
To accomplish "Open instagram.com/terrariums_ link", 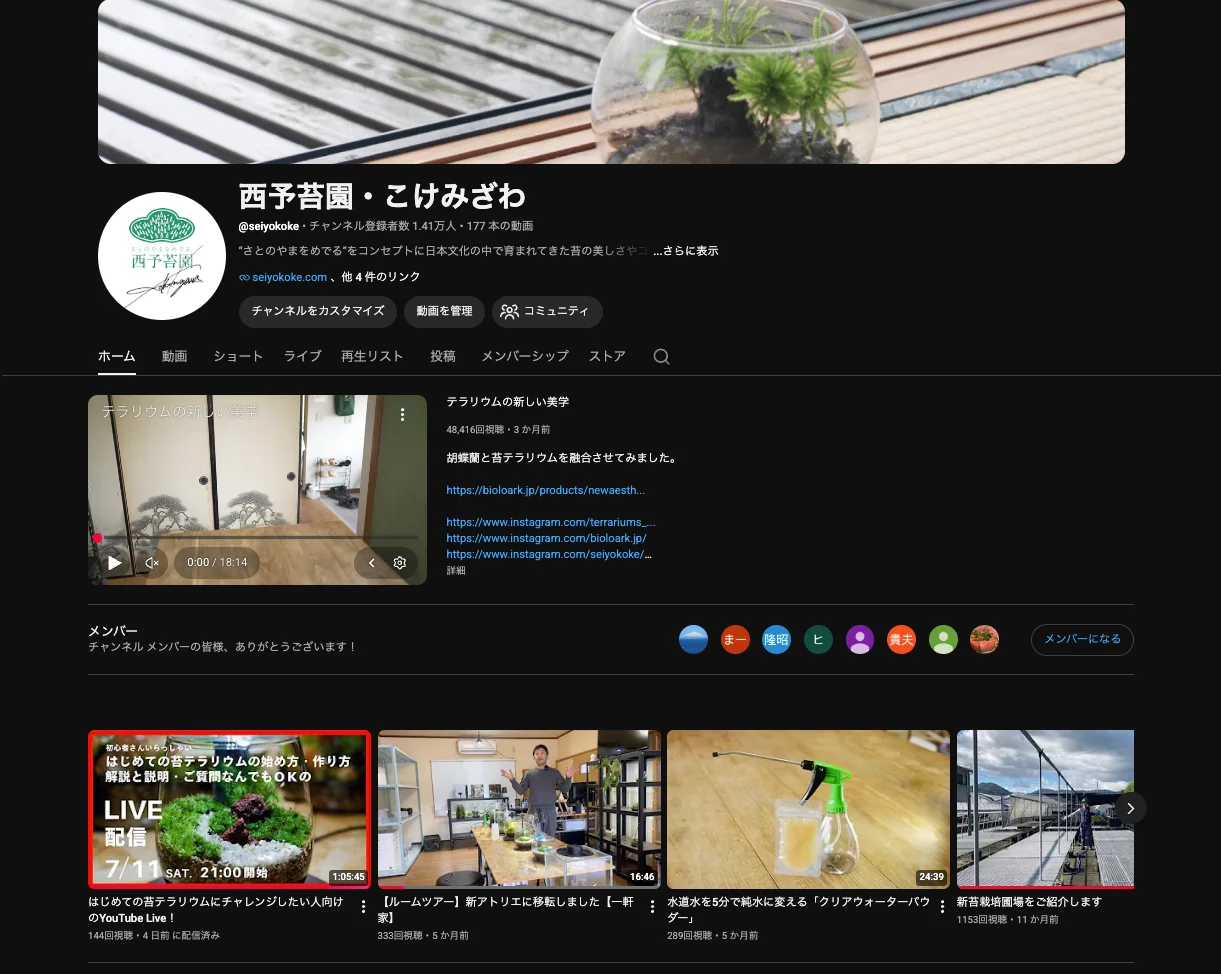I will (551, 522).
